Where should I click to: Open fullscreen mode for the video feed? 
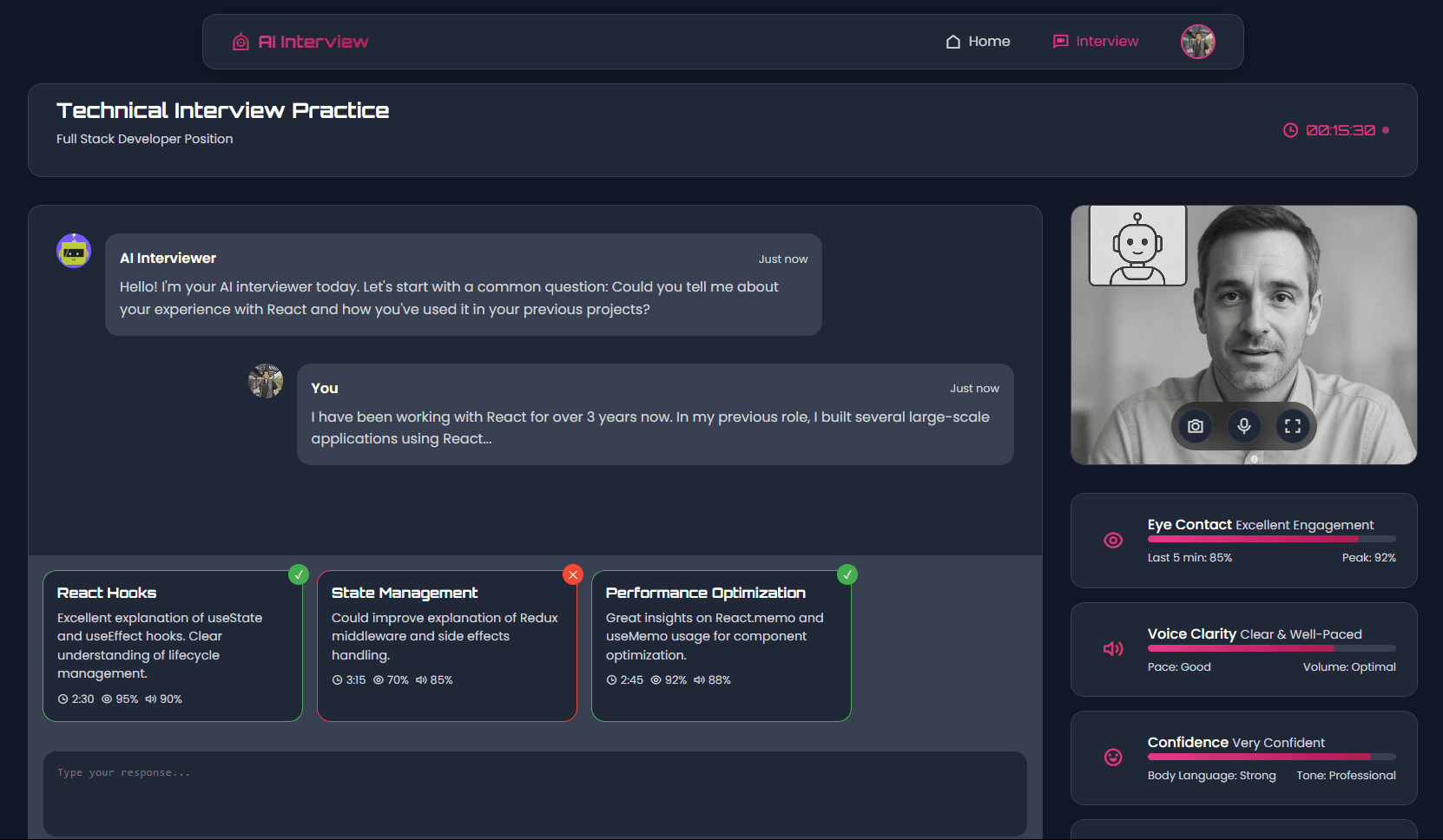pyautogui.click(x=1293, y=426)
